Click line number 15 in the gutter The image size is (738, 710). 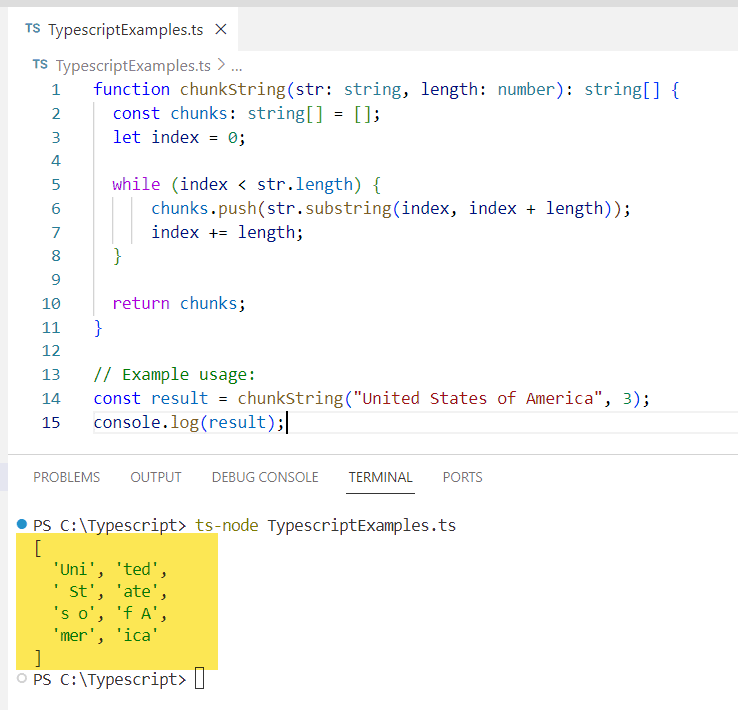click(x=51, y=422)
